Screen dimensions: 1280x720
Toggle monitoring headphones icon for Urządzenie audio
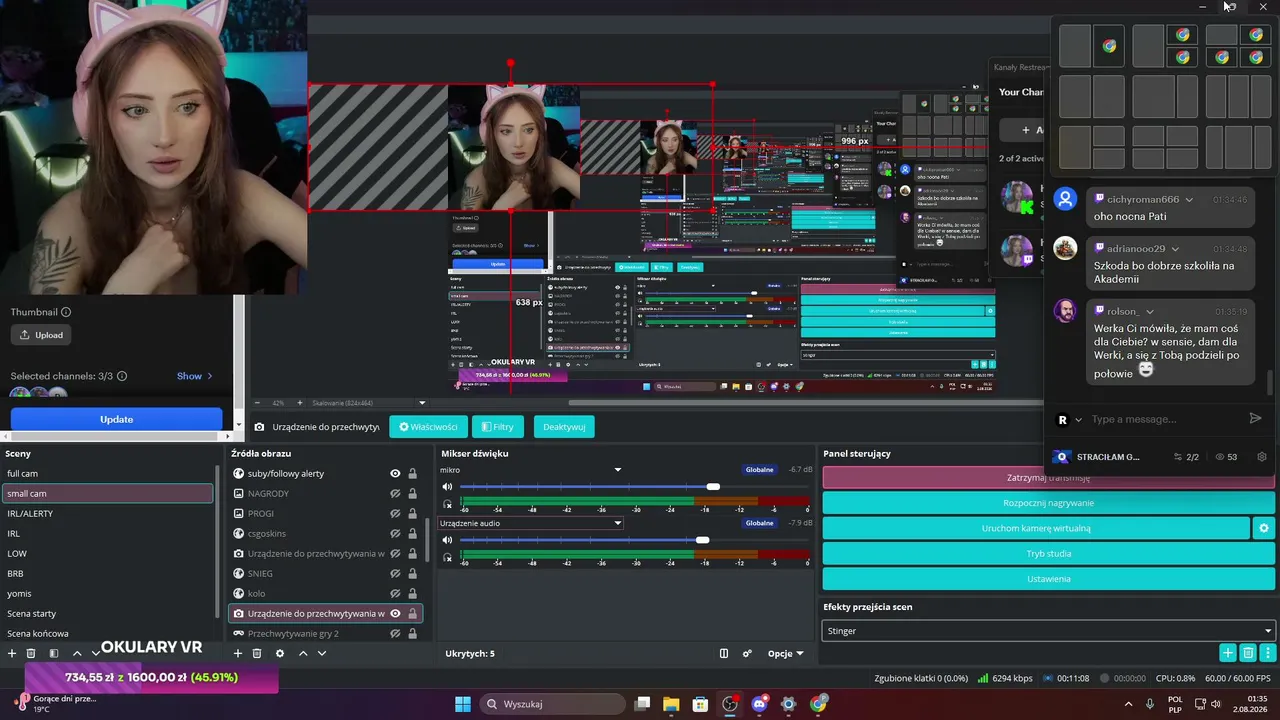point(448,556)
